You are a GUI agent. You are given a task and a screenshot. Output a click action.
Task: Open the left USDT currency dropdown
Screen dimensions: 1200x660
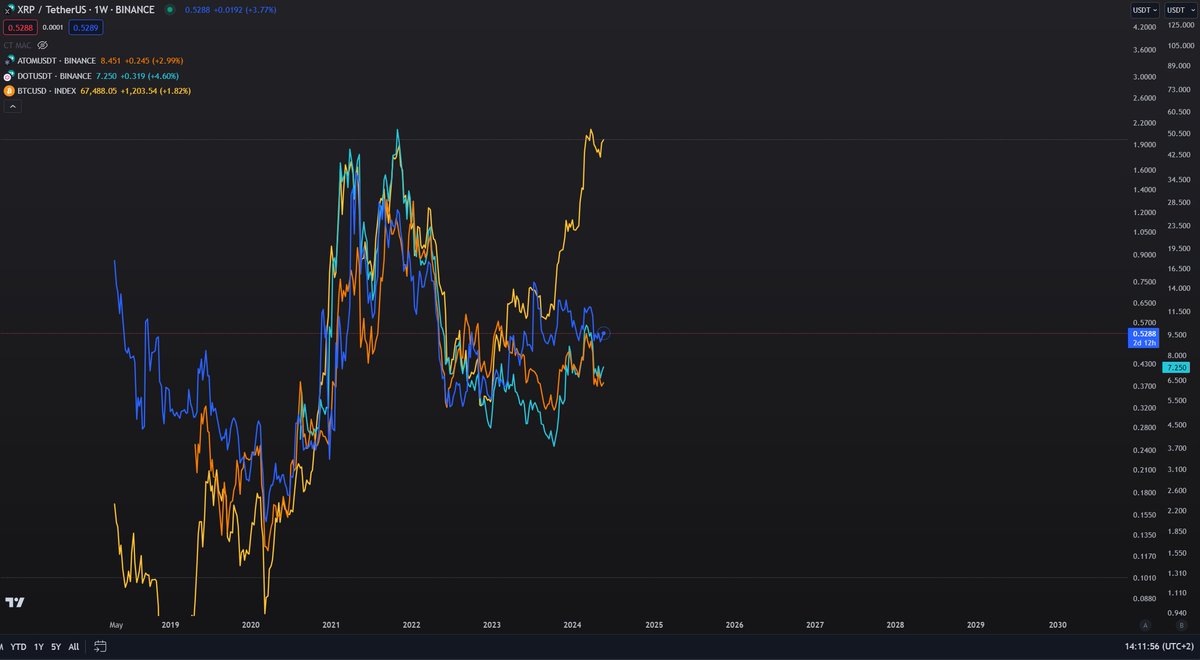click(1145, 9)
